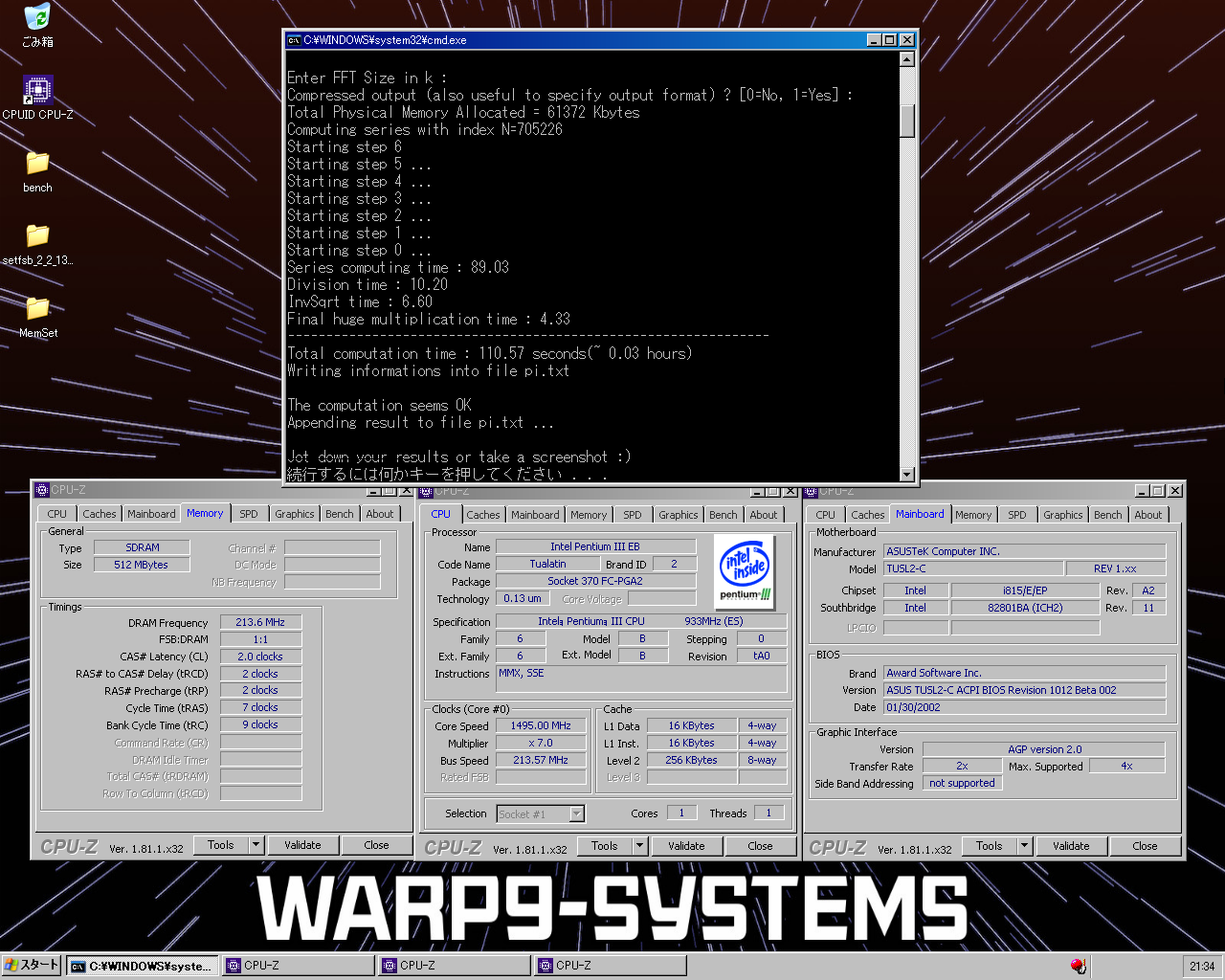The width and height of the screenshot is (1225, 980).
Task: Click the multiplier x 7.0 value
Action: click(541, 744)
